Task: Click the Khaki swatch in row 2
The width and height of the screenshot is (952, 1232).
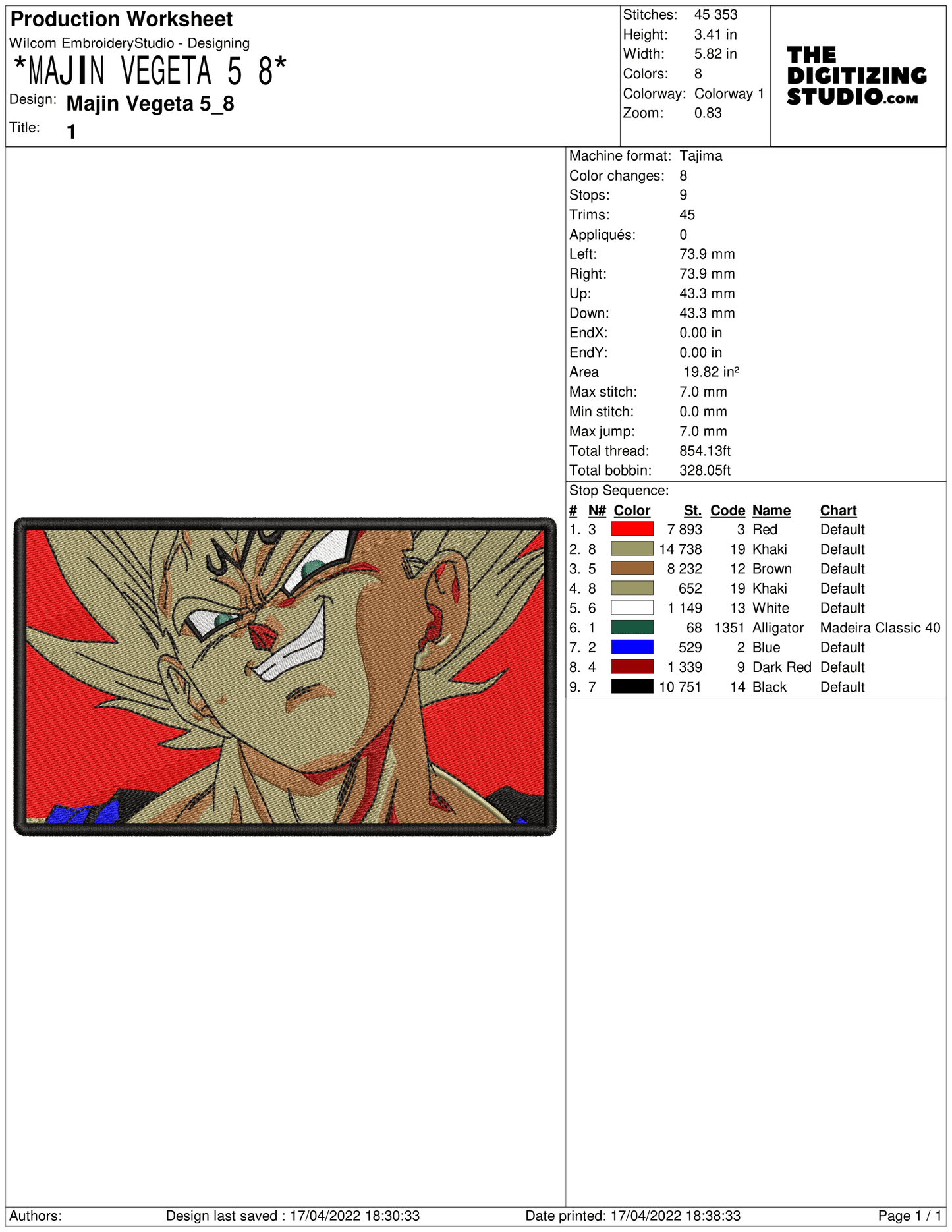Action: coord(632,549)
